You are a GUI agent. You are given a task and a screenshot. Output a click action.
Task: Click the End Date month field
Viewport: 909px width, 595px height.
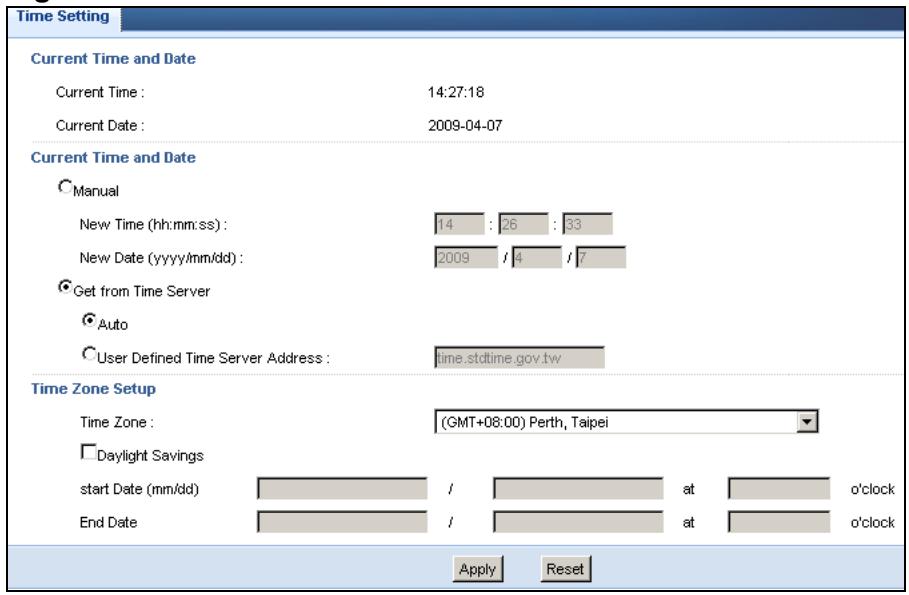[342, 522]
